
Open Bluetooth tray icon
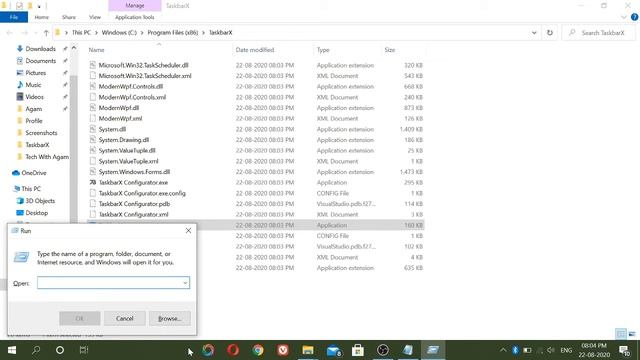515,350
